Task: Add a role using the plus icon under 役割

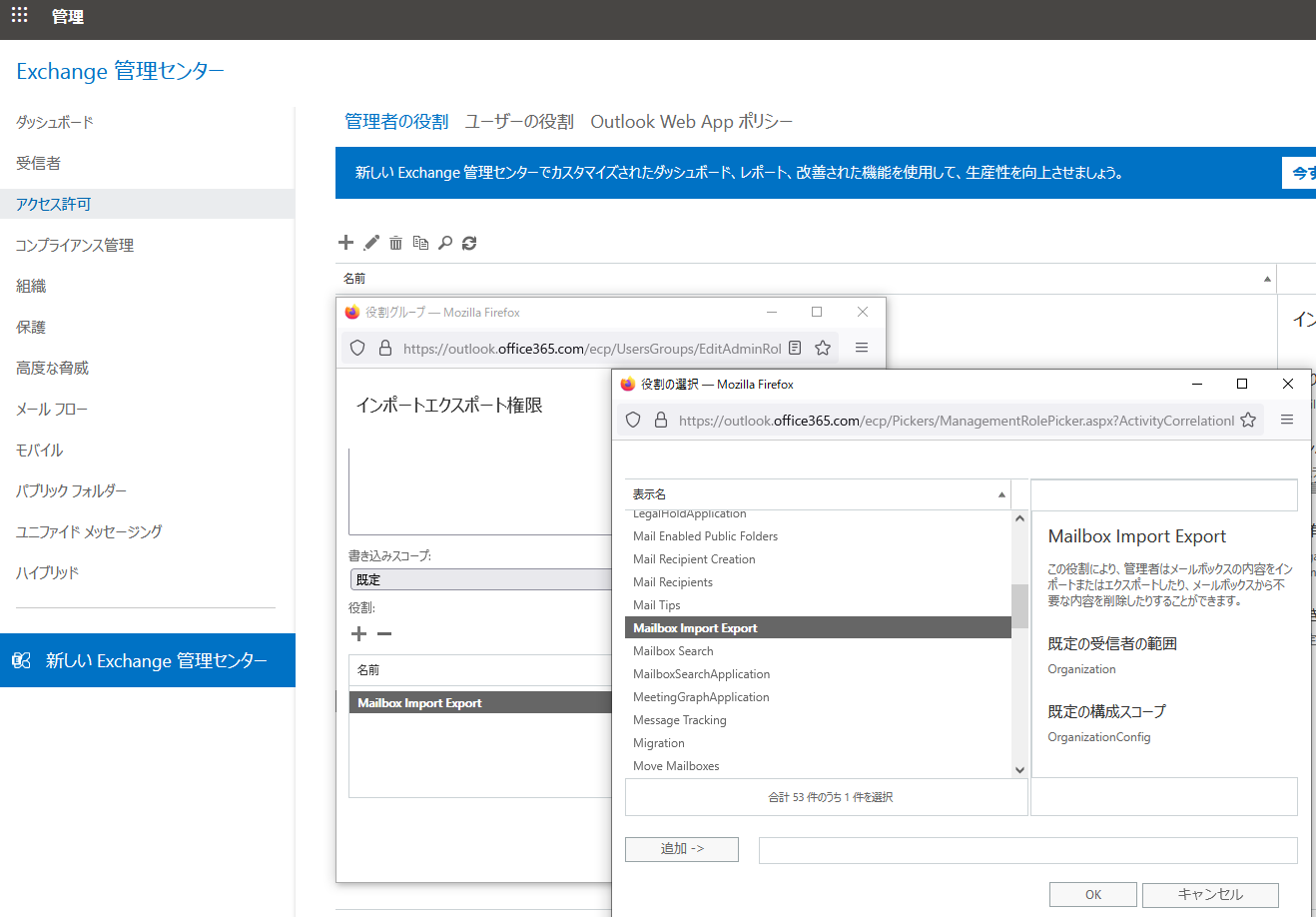Action: [x=358, y=633]
